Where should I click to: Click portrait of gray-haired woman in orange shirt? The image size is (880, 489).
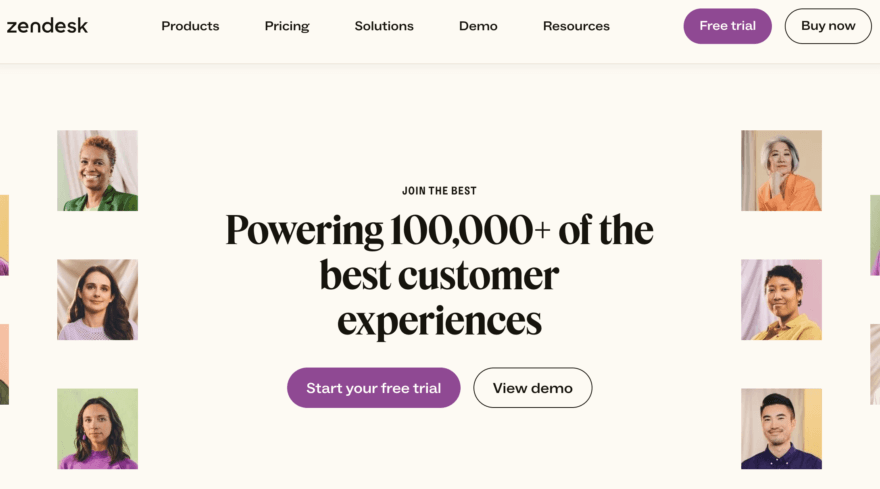tap(781, 171)
